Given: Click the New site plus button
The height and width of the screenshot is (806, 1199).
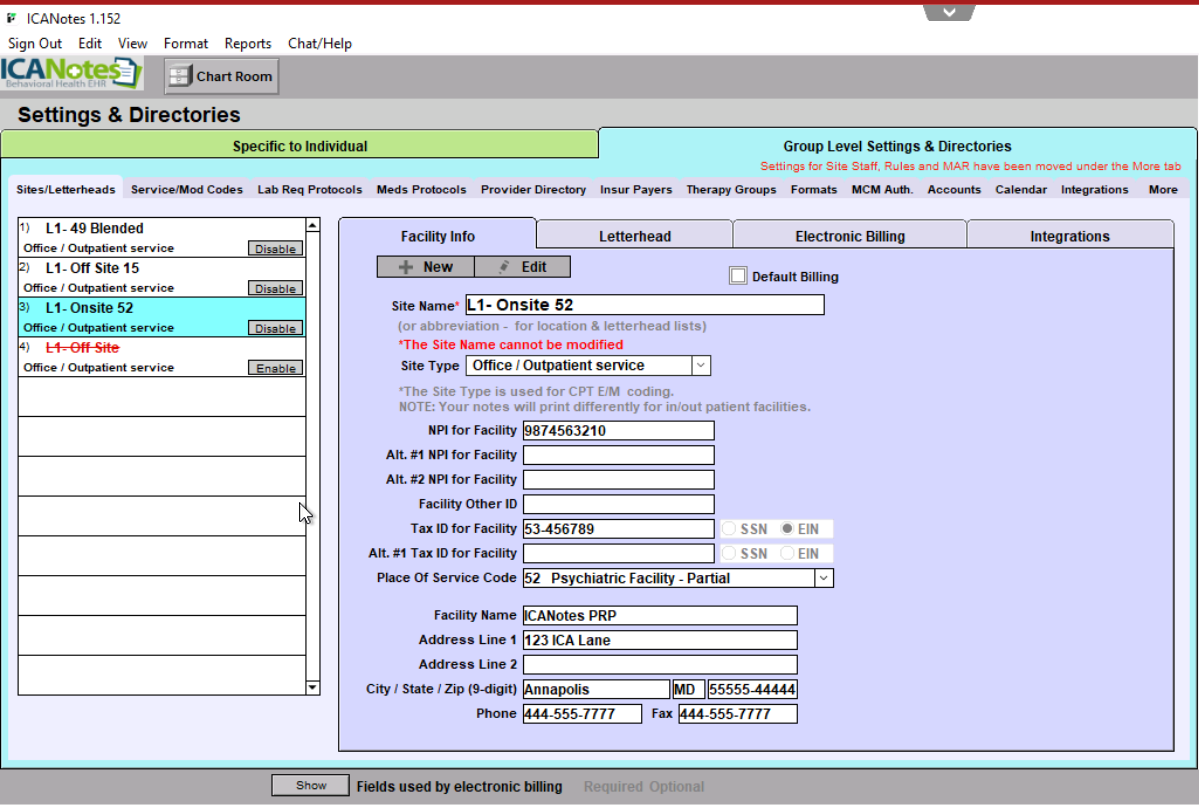Looking at the screenshot, I should coord(425,267).
